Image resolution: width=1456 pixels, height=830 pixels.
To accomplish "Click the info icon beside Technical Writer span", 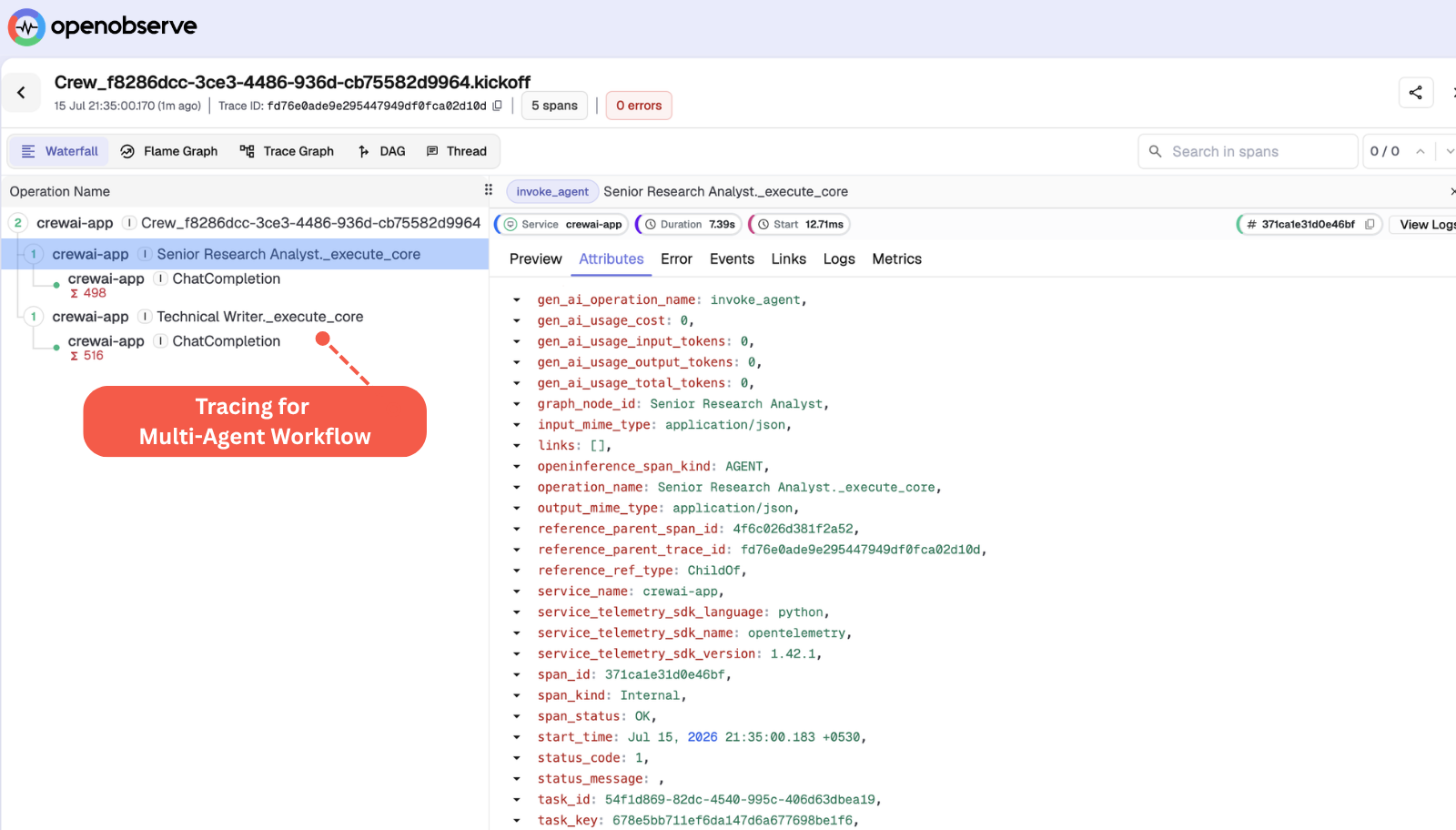I will click(145, 317).
